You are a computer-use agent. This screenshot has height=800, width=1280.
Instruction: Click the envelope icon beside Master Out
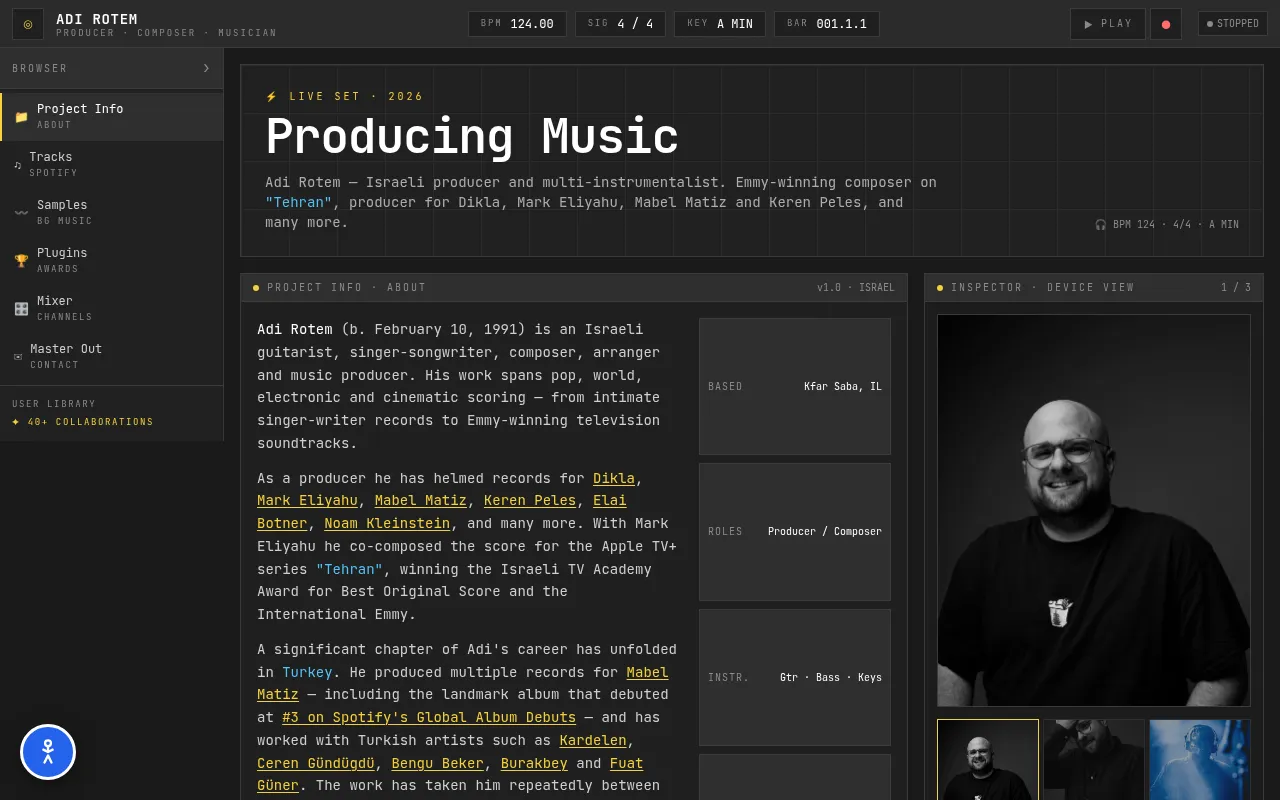(x=18, y=357)
